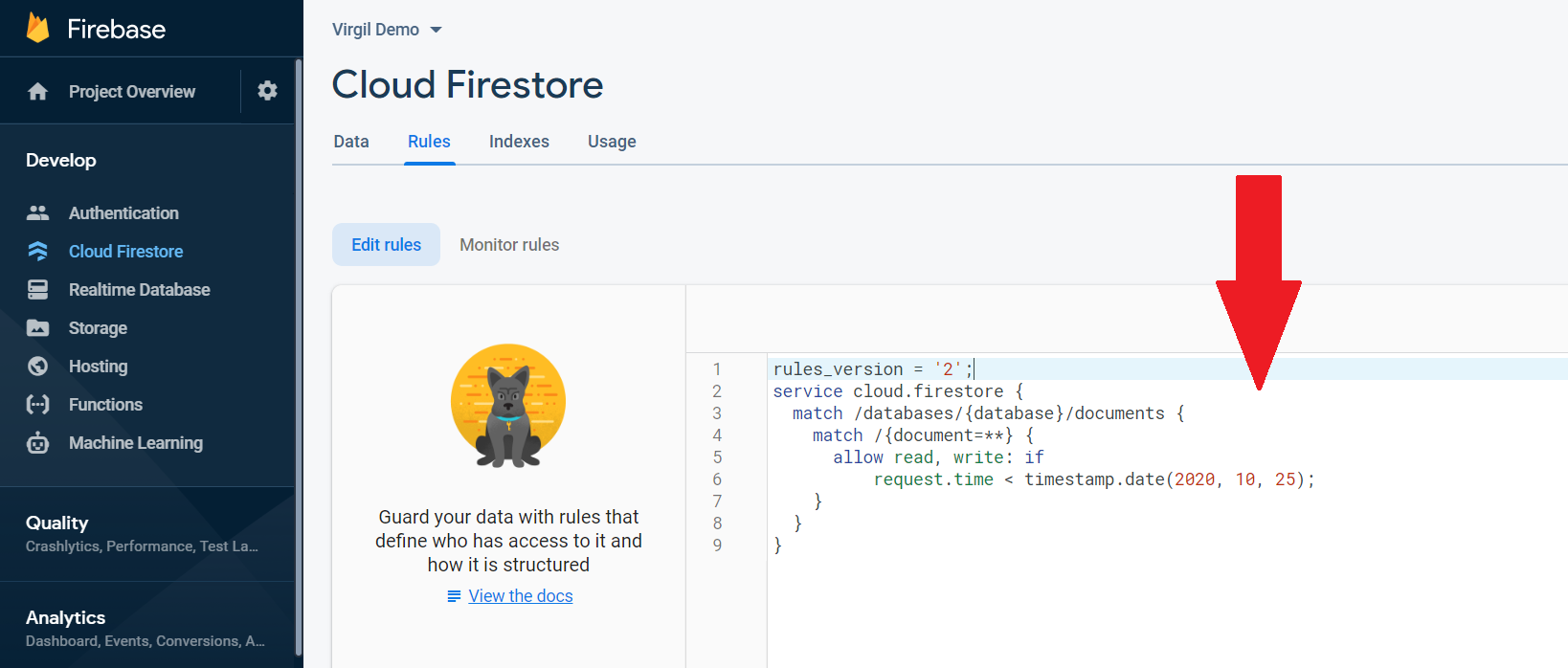Click the Firebase flame logo
This screenshot has height=668, width=1568.
coord(37,28)
